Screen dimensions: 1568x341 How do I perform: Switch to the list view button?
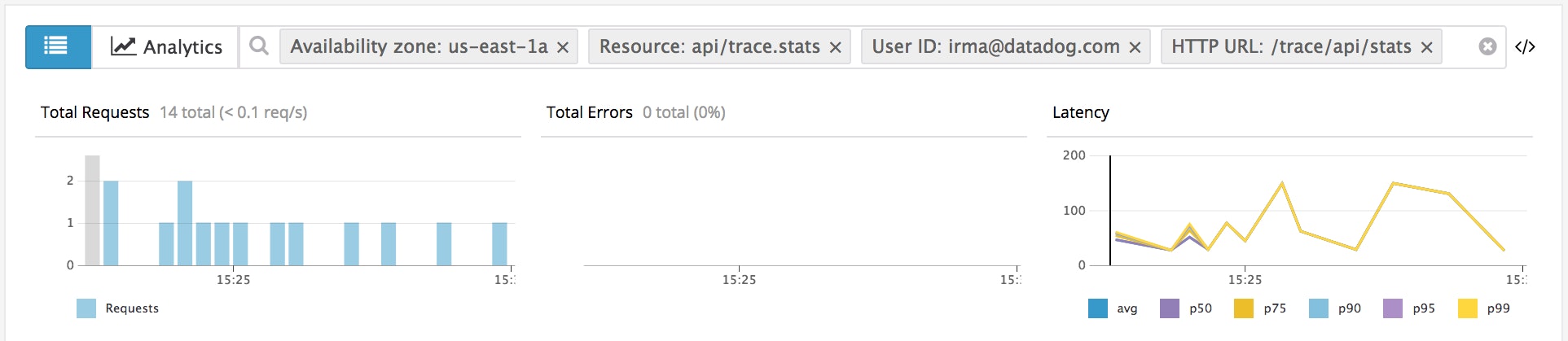(57, 46)
